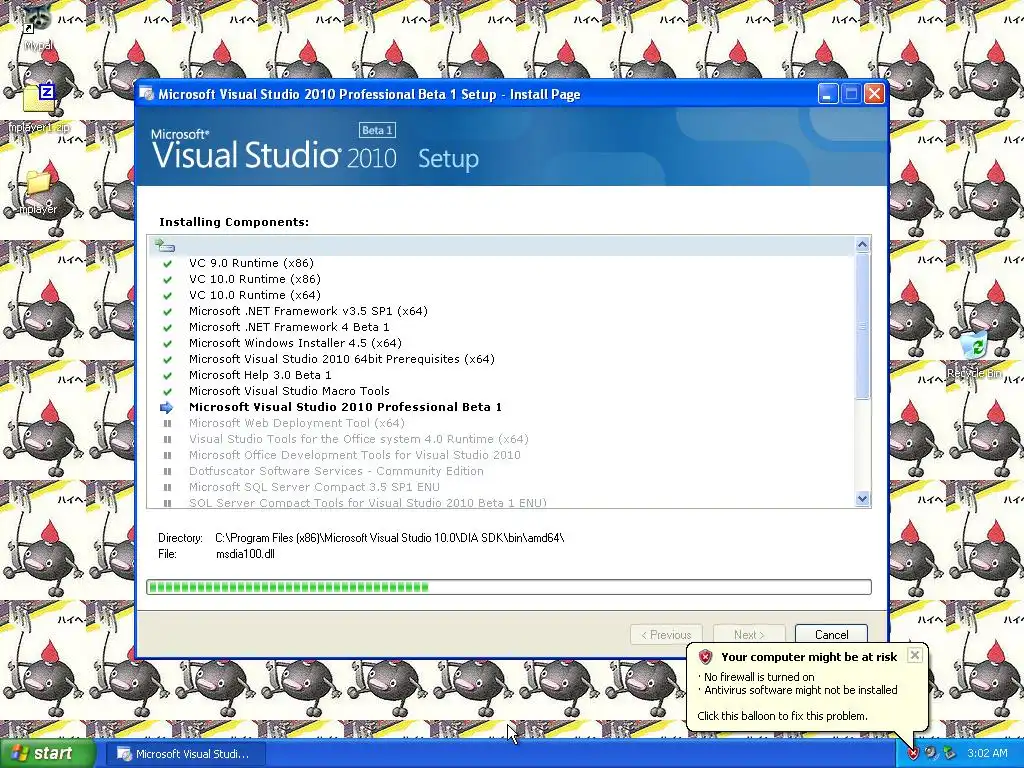
Task: Click the installation directory path text
Action: coord(389,538)
